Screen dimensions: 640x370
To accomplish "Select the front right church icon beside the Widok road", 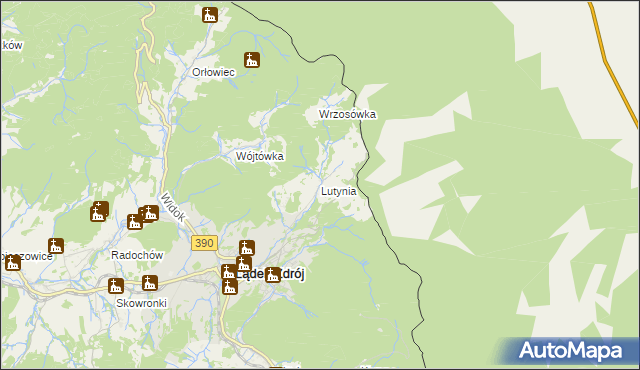I will 151,213.
